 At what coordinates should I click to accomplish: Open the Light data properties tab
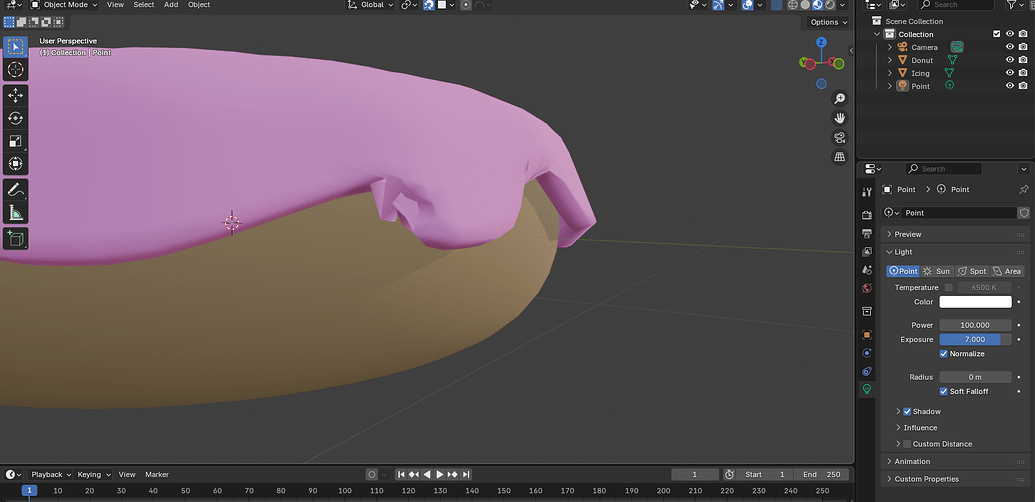point(867,389)
